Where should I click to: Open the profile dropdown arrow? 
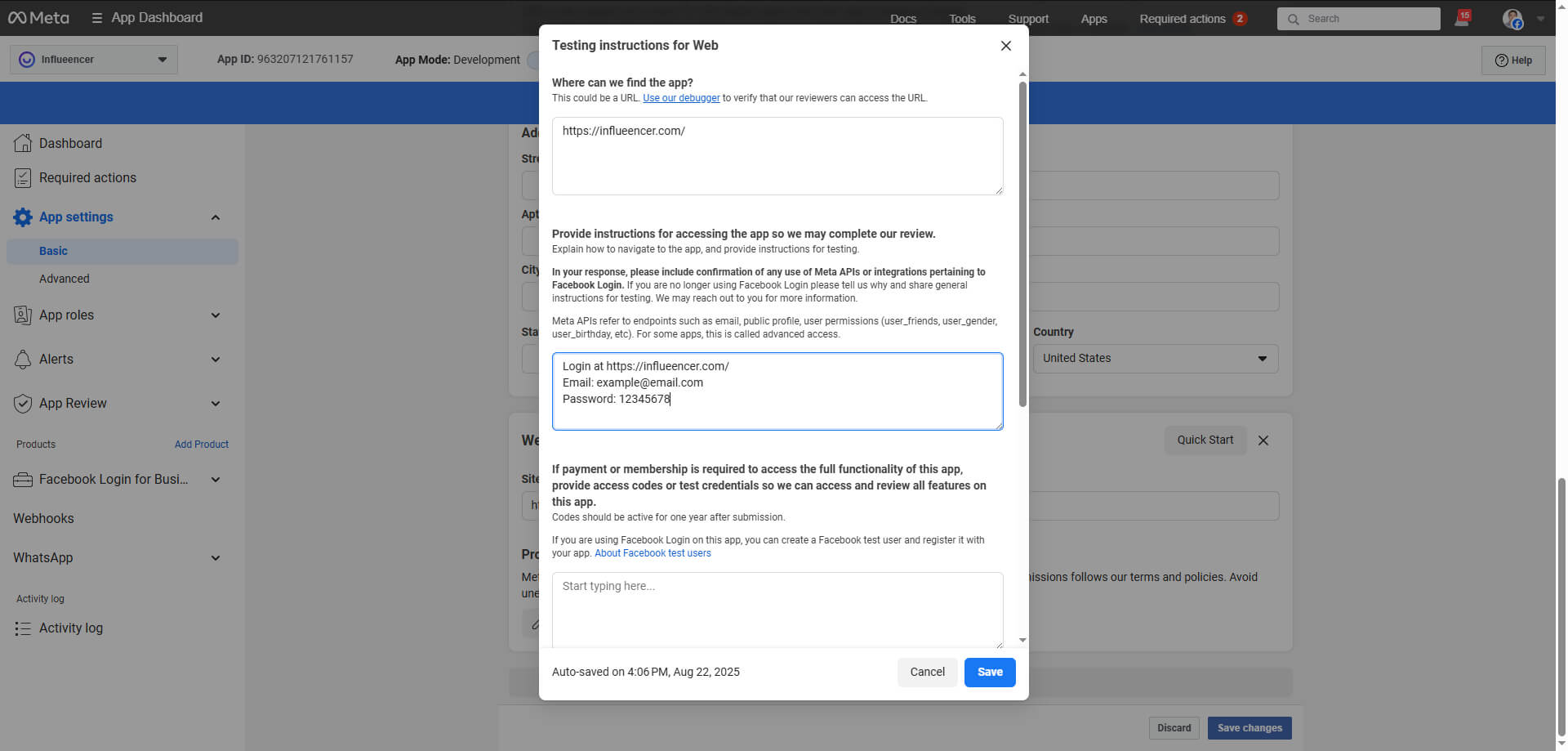[1540, 19]
